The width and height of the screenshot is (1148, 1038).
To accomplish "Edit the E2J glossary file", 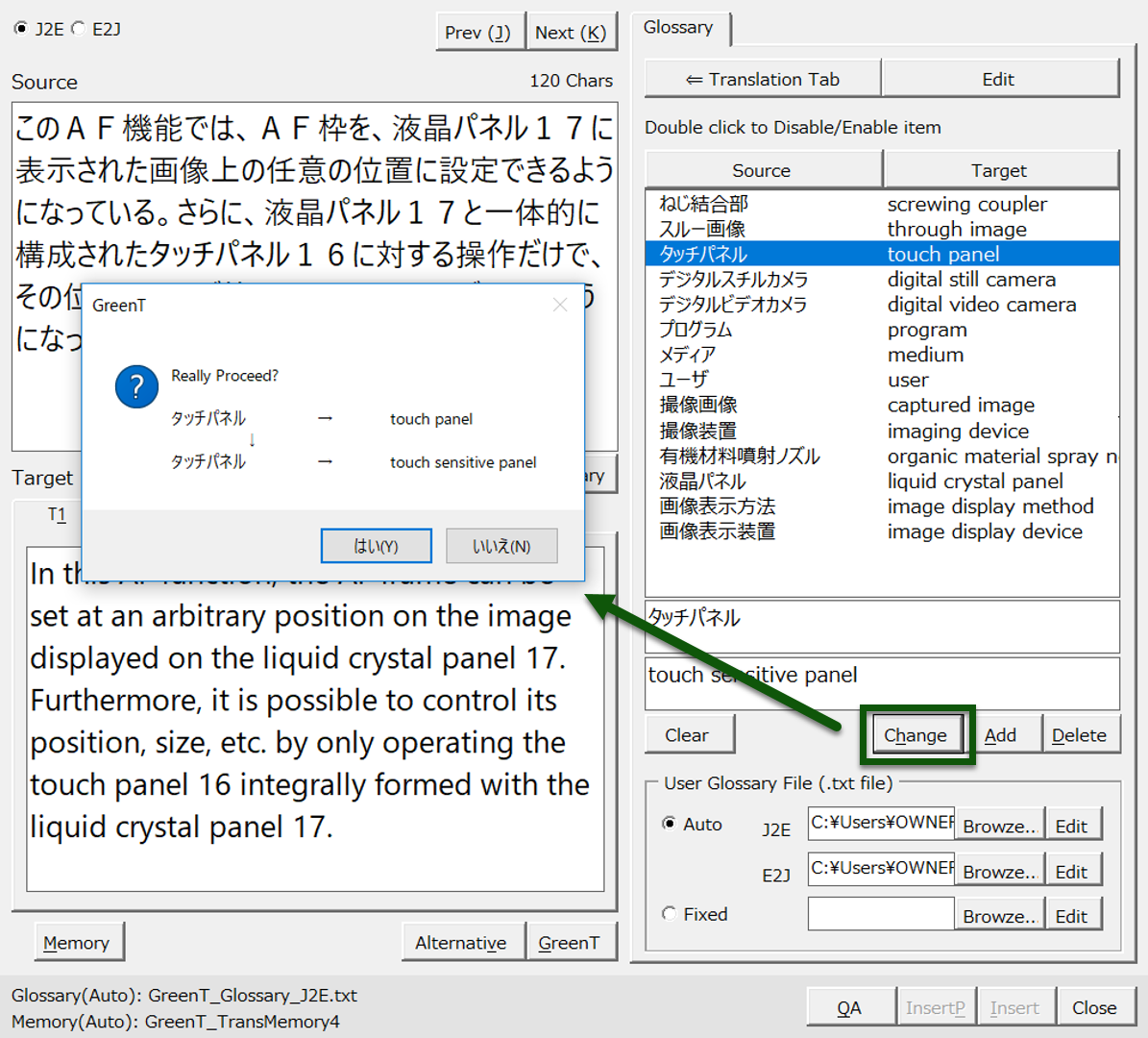I will click(x=1071, y=872).
